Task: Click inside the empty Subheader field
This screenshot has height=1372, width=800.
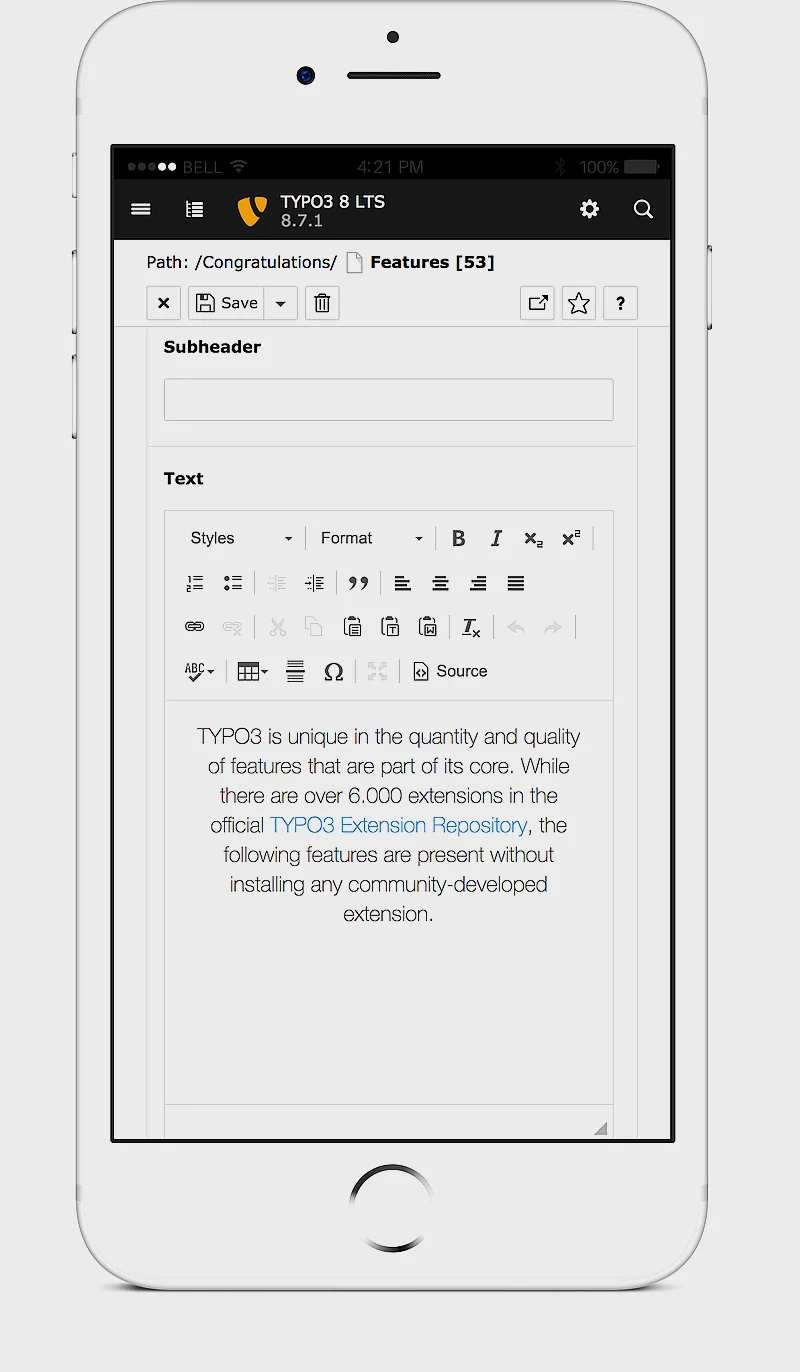Action: click(x=389, y=399)
